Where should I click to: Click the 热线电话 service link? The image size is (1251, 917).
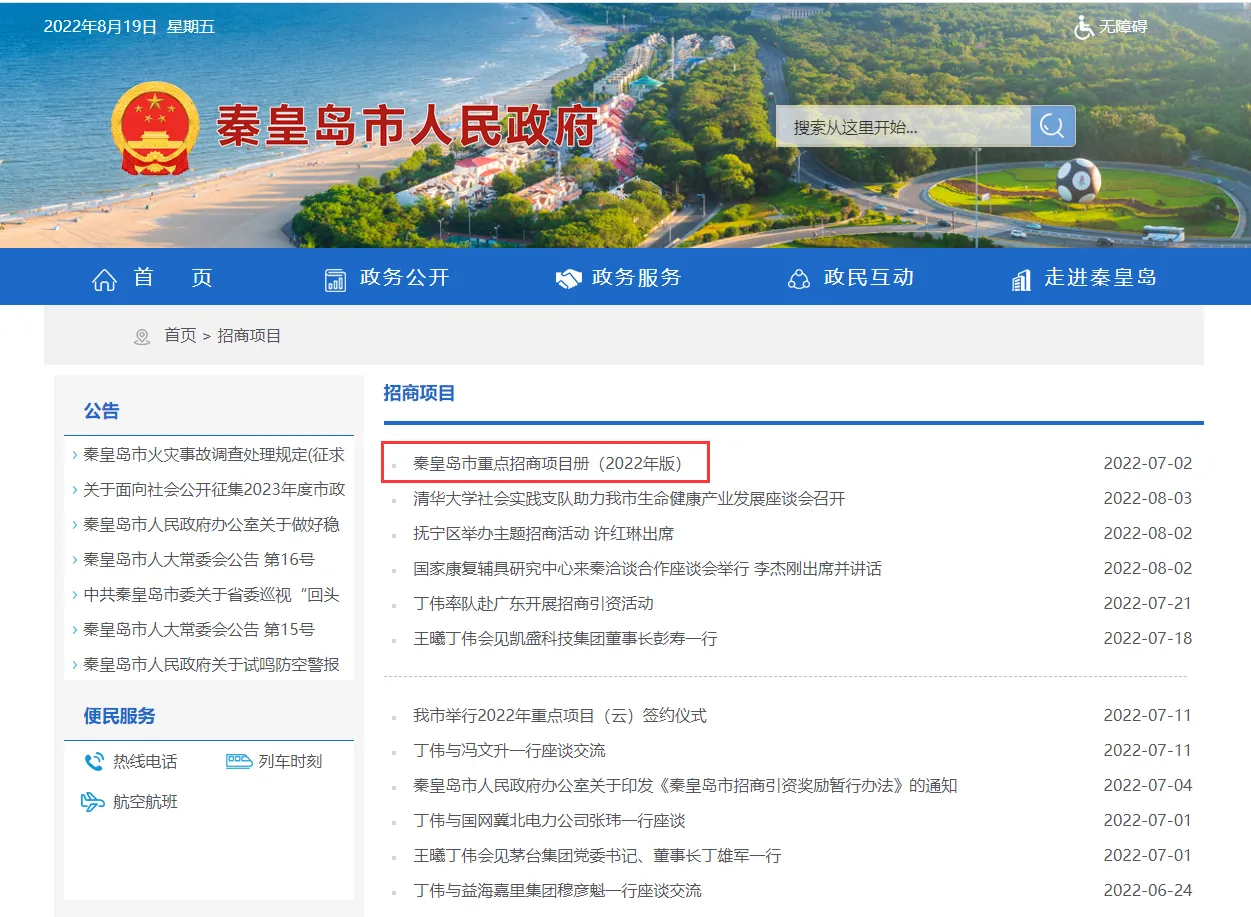tap(145, 762)
